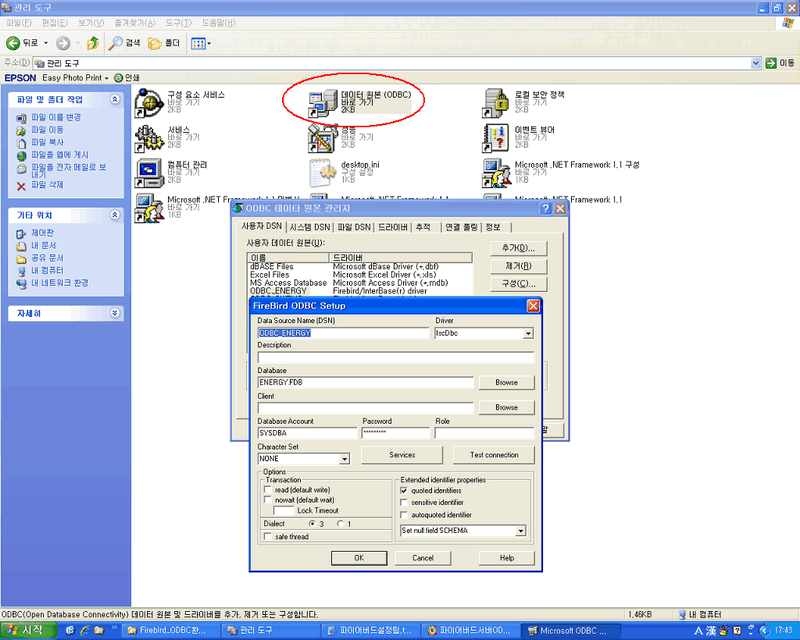Click the Delete file (파일 삭제) red X icon
The width and height of the screenshot is (800, 640).
tap(21, 186)
